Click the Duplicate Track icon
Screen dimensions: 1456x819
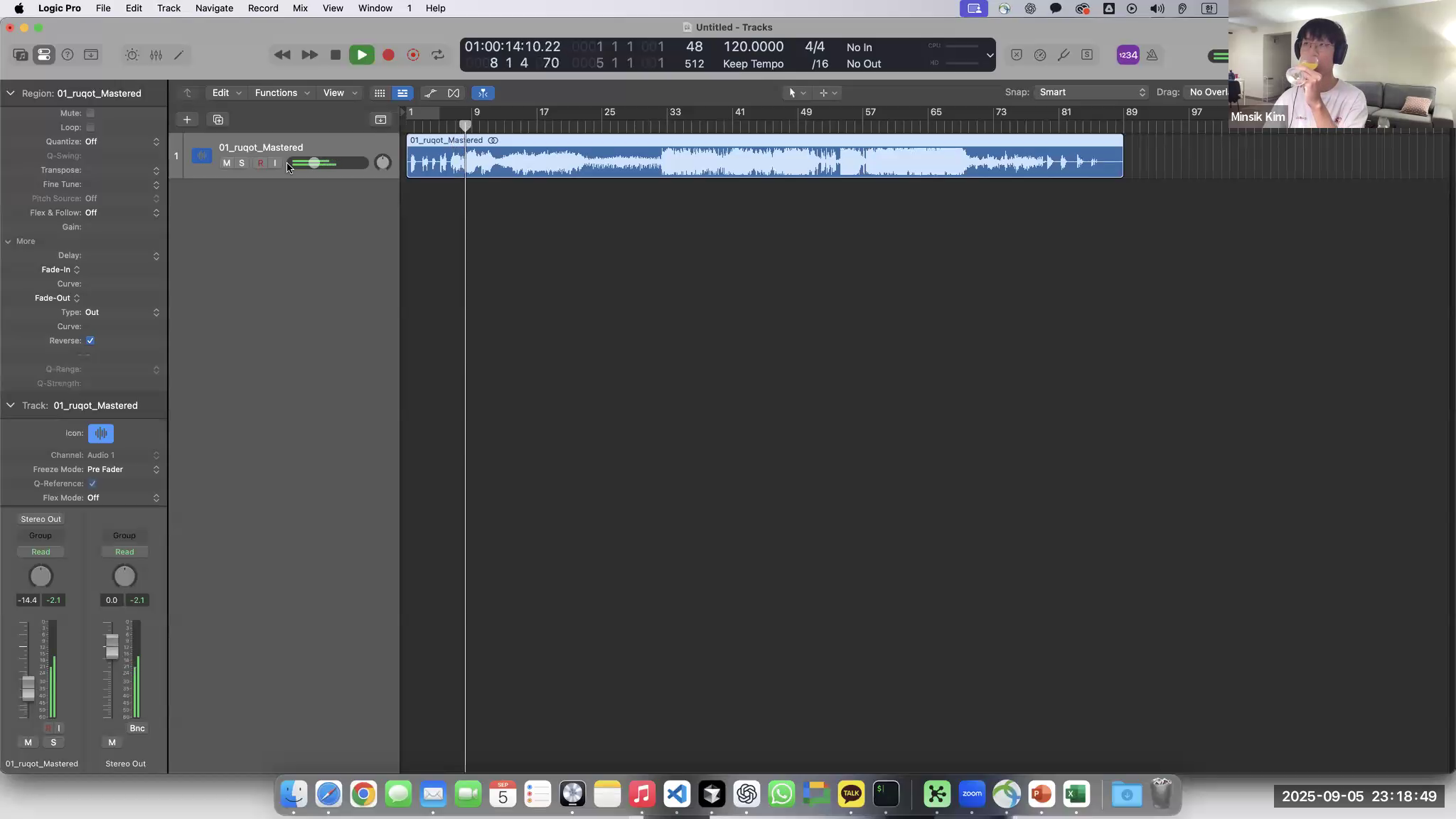point(218,119)
